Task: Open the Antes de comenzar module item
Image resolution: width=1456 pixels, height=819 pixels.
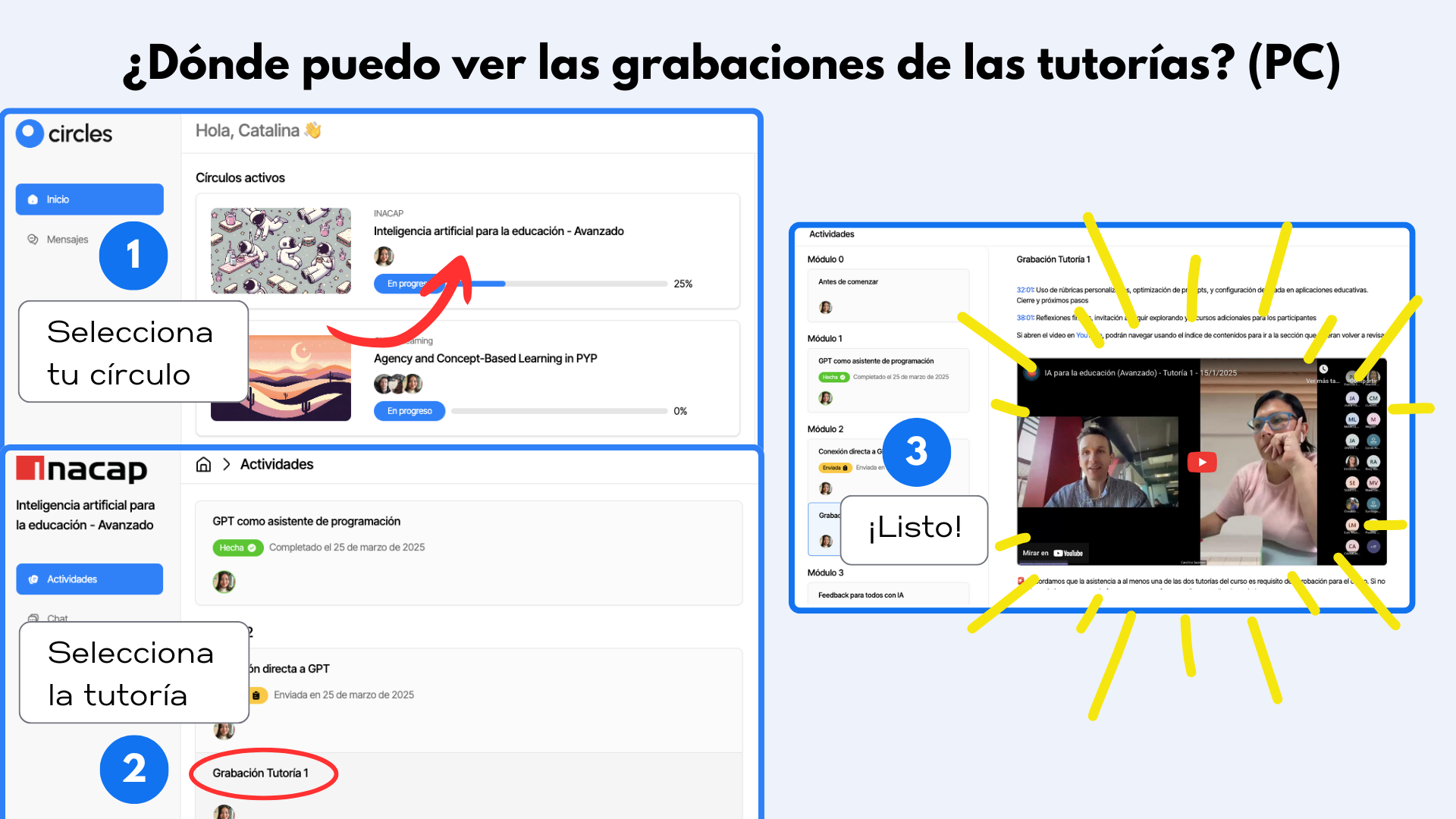Action: coord(888,296)
